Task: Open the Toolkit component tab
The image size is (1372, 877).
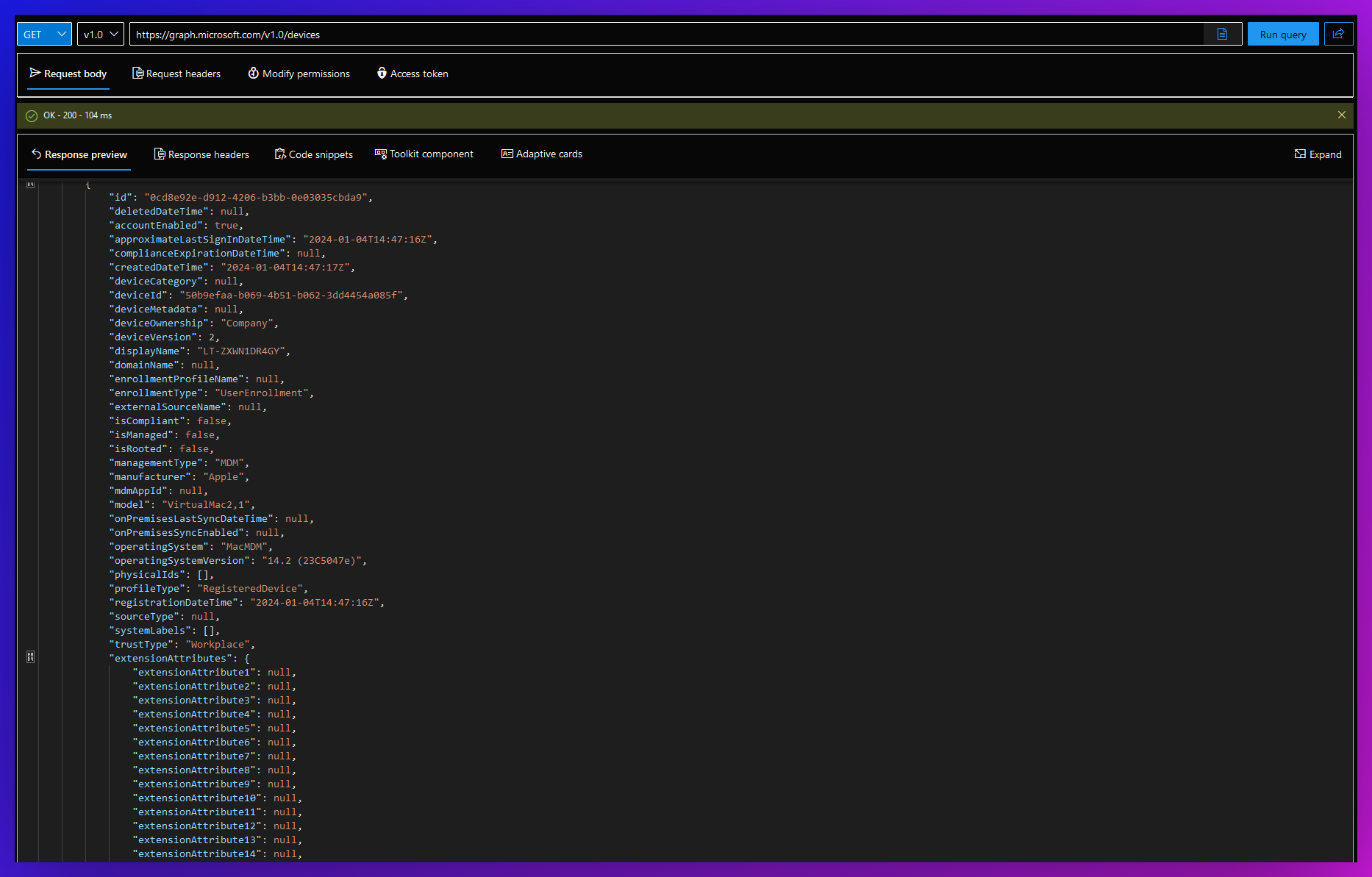Action: click(x=424, y=154)
